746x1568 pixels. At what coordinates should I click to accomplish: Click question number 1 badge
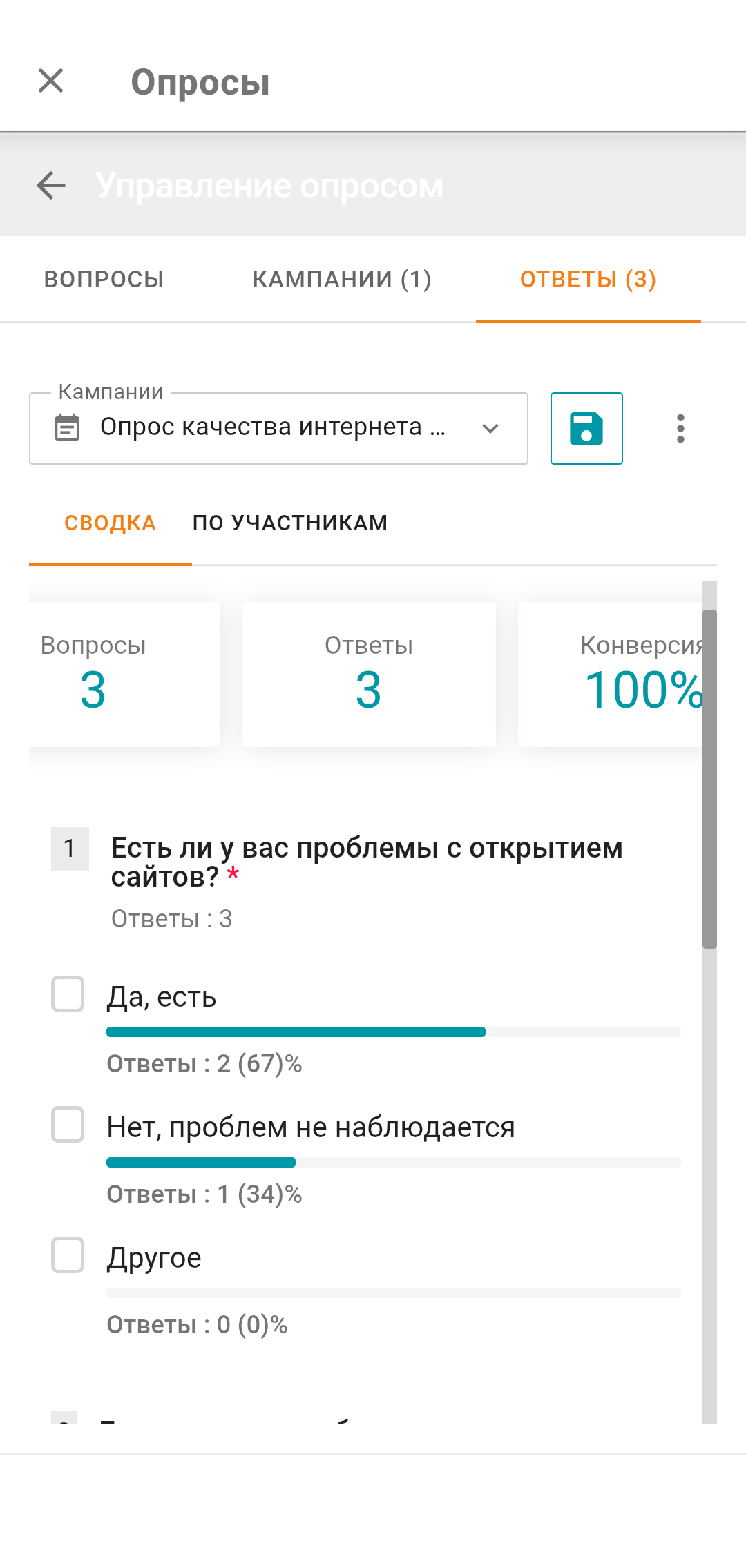coord(70,849)
